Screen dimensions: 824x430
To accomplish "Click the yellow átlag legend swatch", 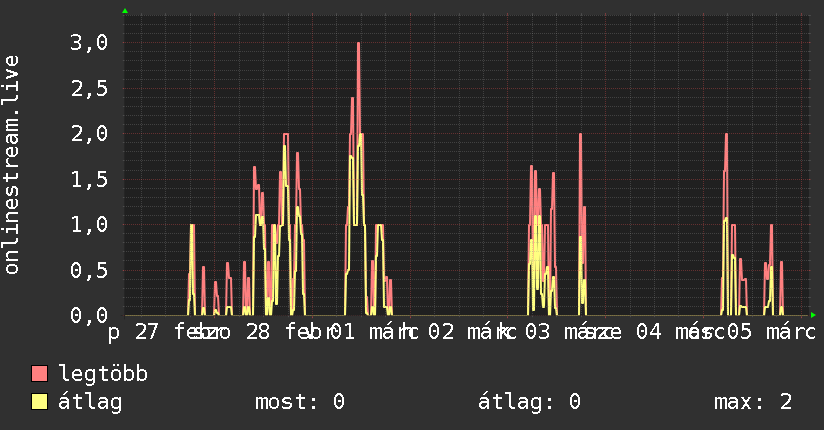I will pos(39,402).
